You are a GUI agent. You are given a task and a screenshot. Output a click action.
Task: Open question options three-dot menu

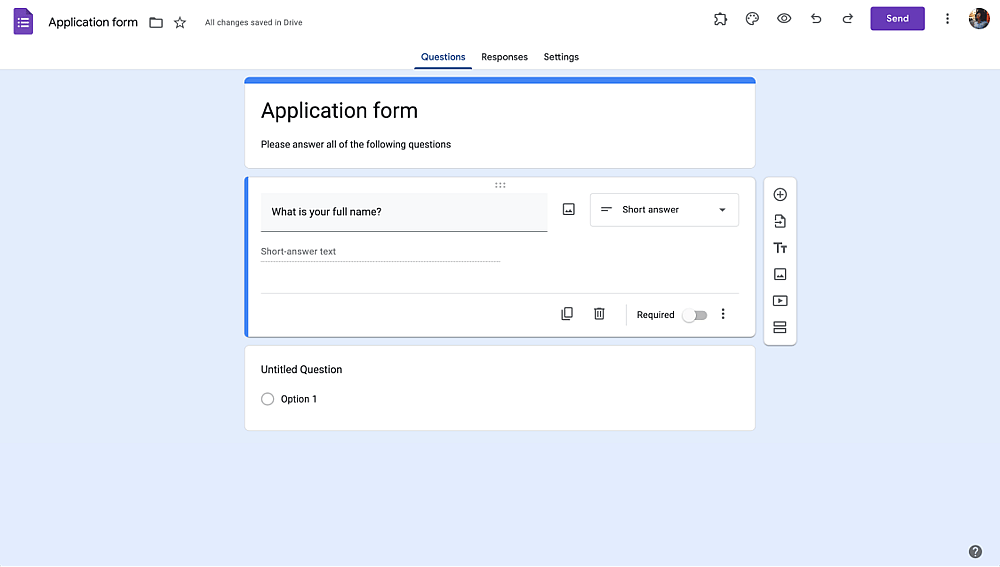(723, 314)
